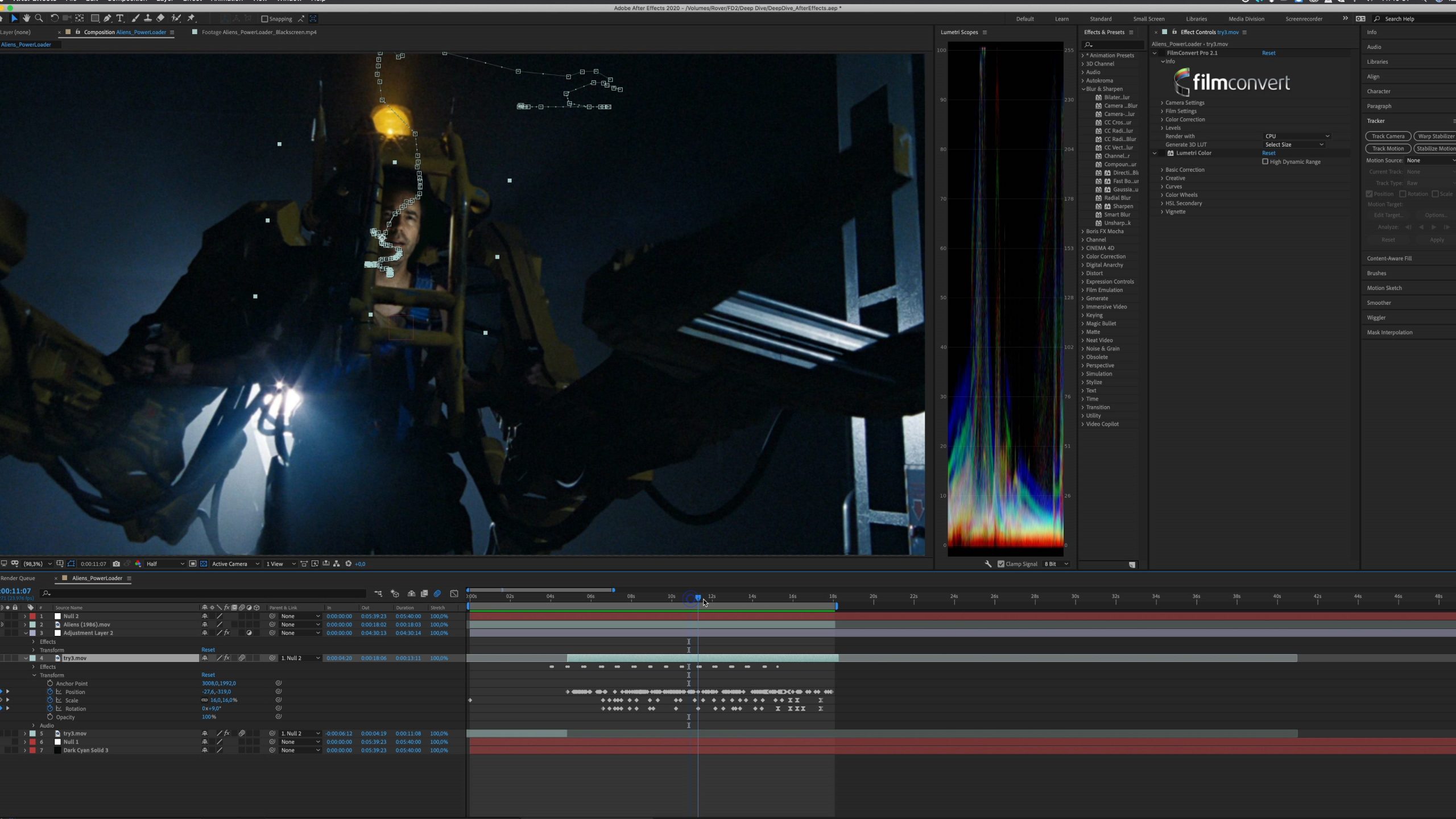Screen dimensions: 1456x819
Task: Reset the FilmConvert Pro 2.1 effect
Action: point(1268,53)
